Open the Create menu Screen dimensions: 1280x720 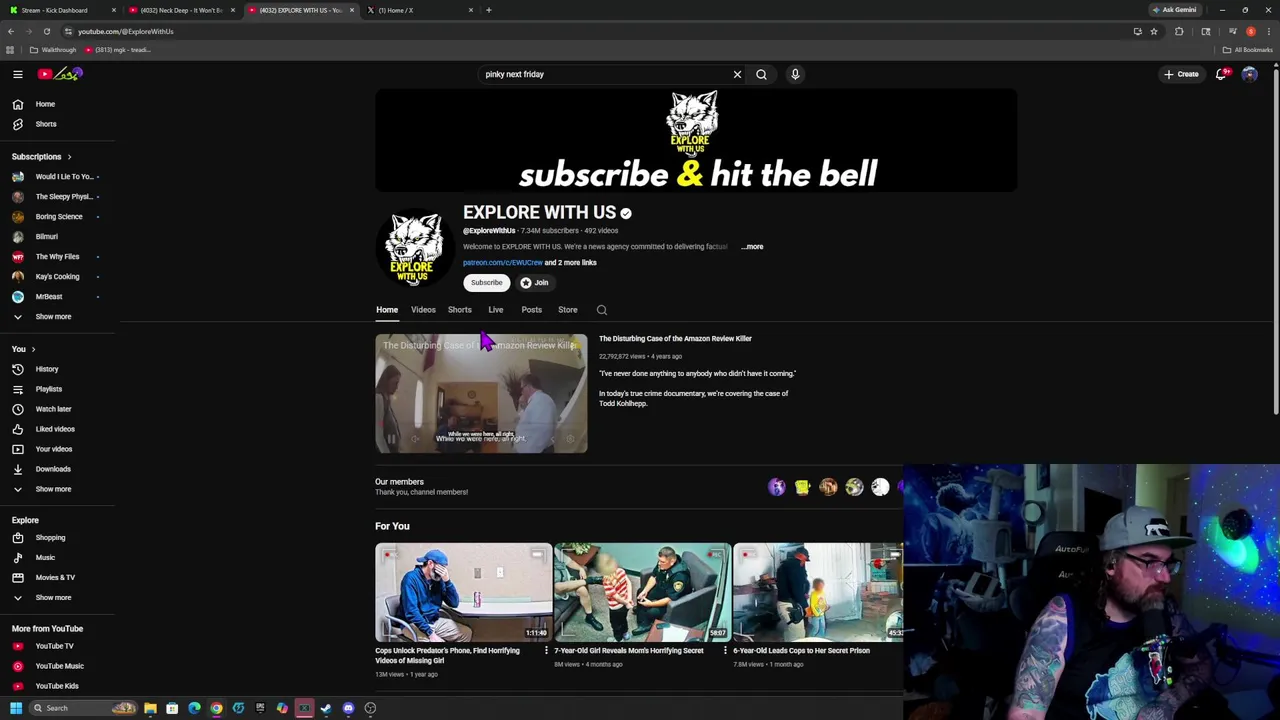(x=1180, y=74)
